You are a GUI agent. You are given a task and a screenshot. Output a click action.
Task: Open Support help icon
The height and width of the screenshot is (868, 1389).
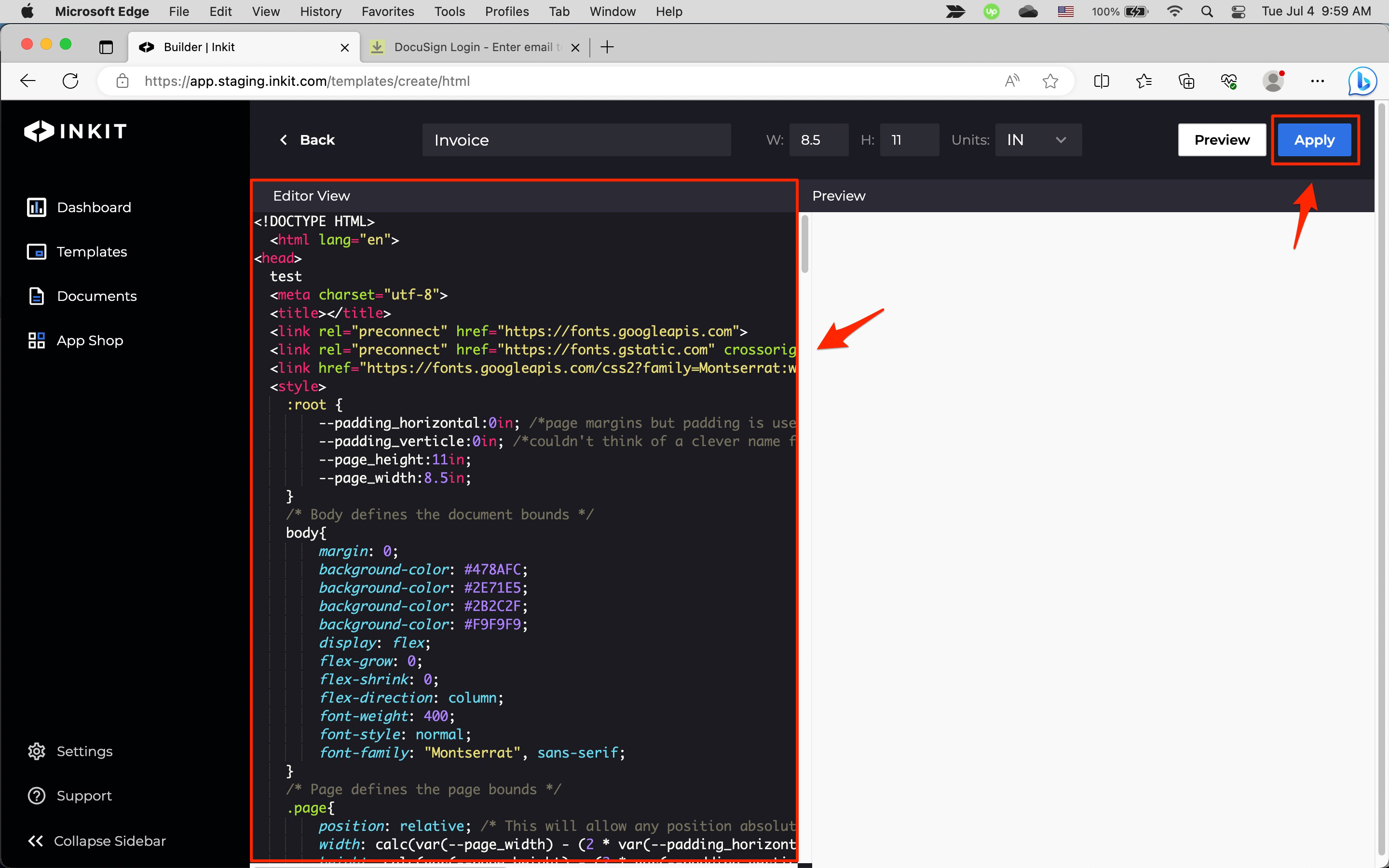coord(36,796)
